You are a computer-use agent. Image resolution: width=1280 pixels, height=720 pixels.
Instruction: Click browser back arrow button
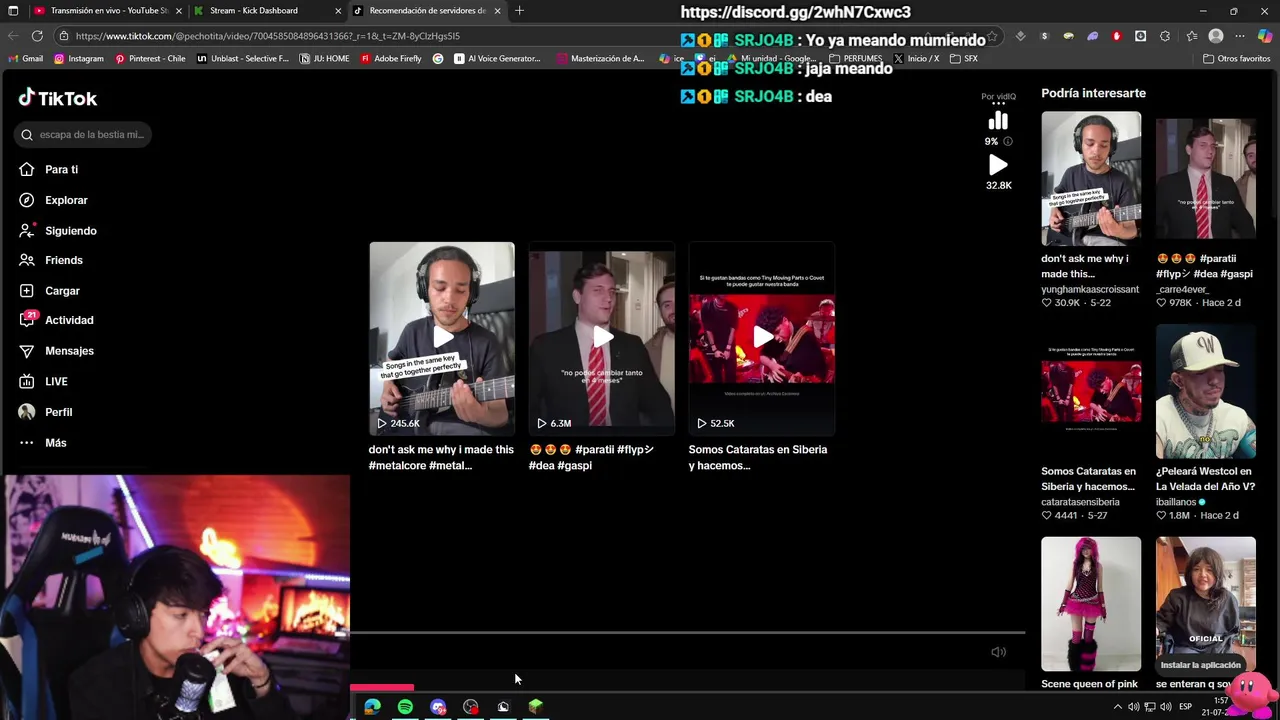click(x=12, y=36)
